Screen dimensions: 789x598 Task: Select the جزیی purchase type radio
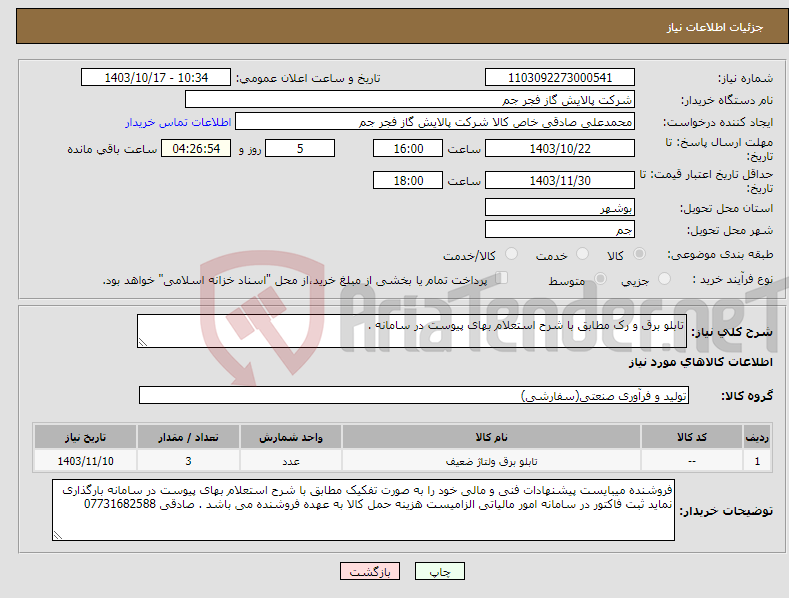pyautogui.click(x=664, y=278)
